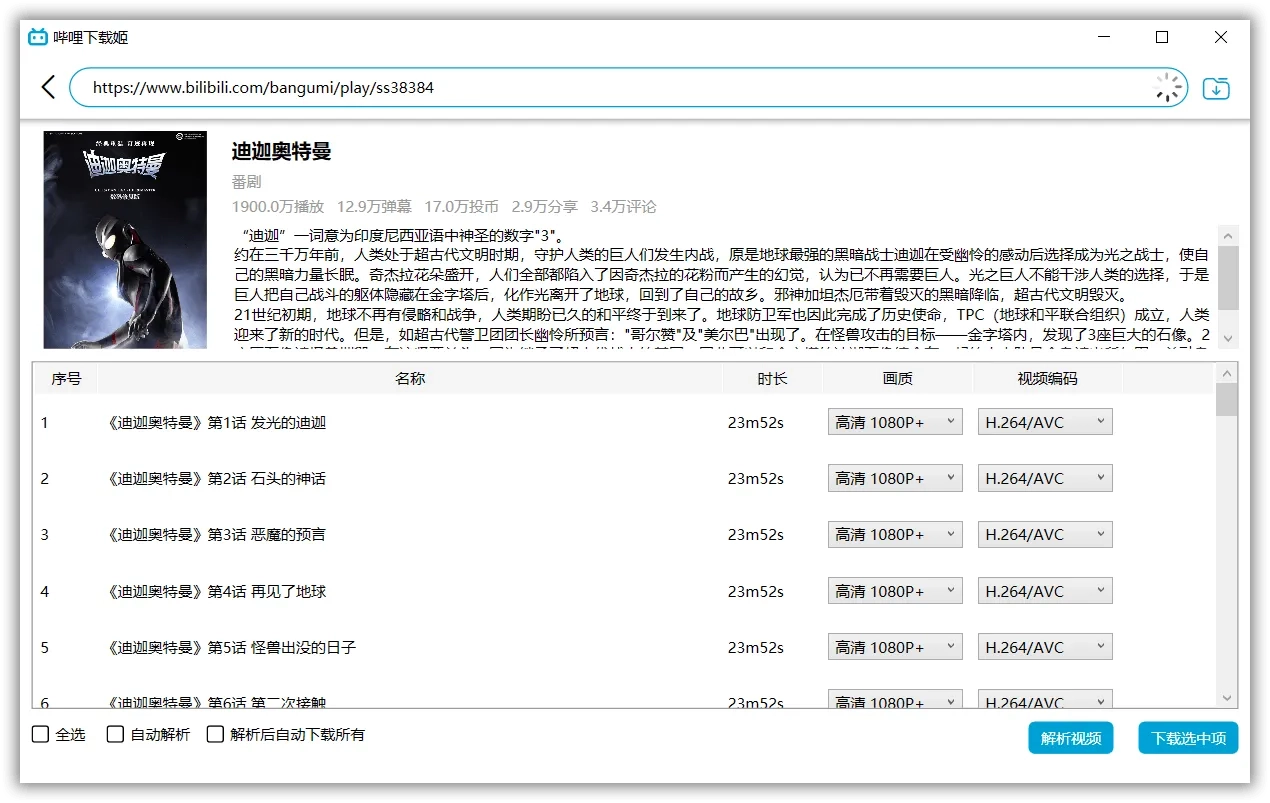Close the 哔哩下载姬 window
The height and width of the screenshot is (803, 1270).
point(1221,37)
